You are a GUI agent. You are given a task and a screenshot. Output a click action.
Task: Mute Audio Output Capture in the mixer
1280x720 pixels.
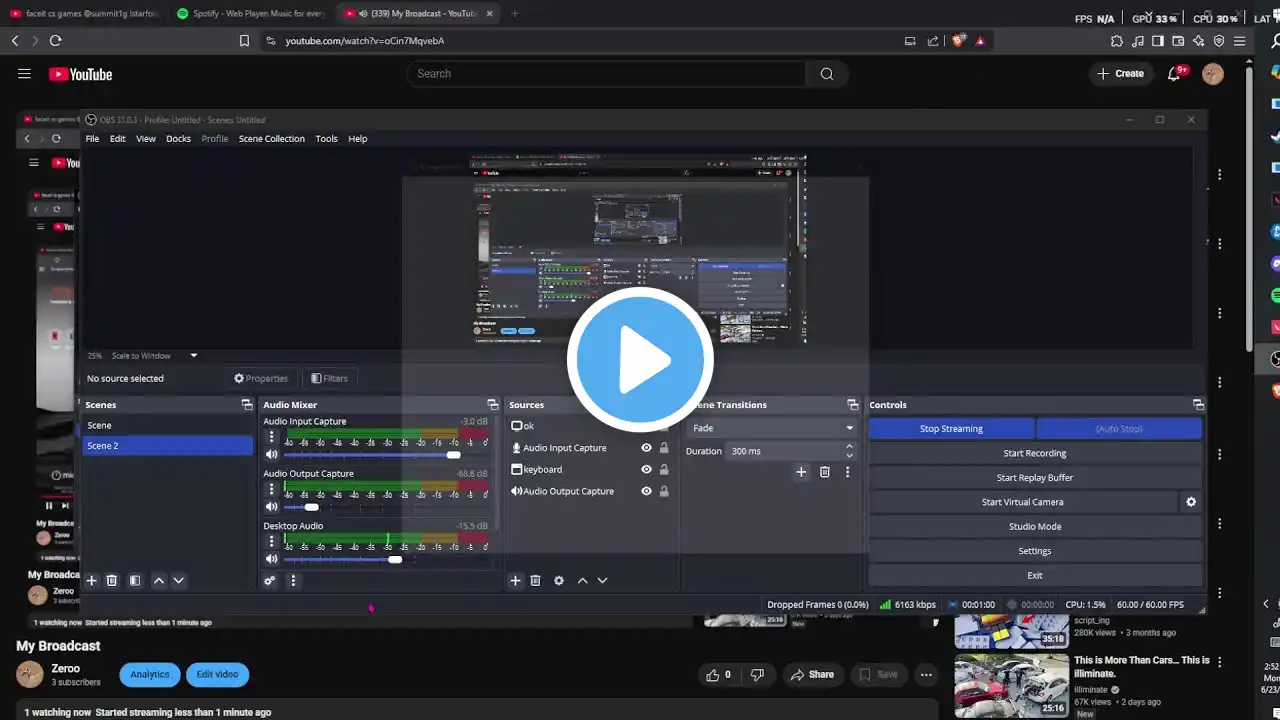271,507
